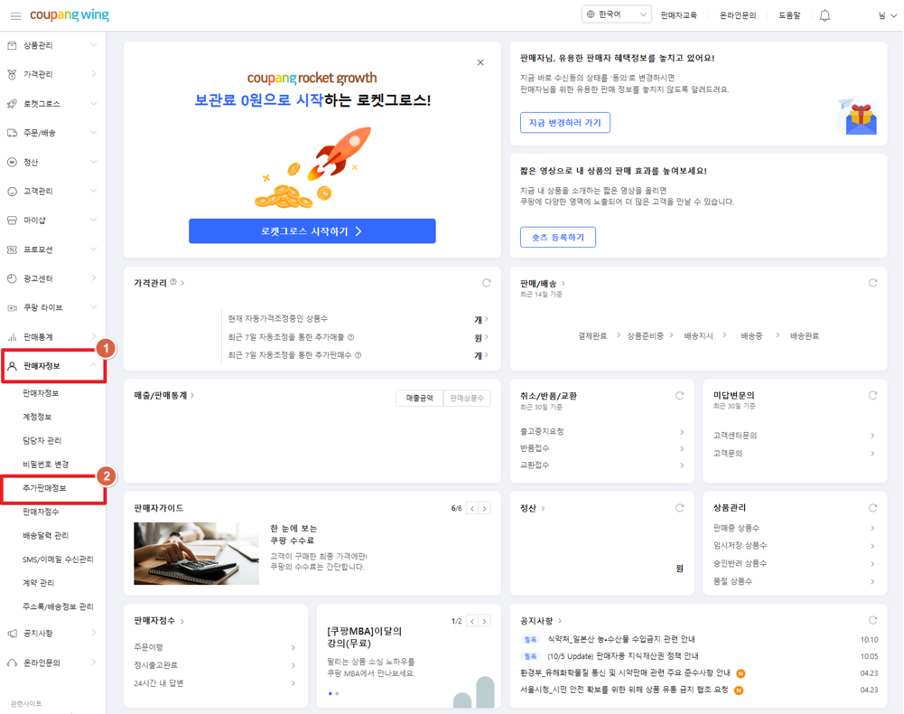Open 판매자교육 top link

pyautogui.click(x=679, y=16)
